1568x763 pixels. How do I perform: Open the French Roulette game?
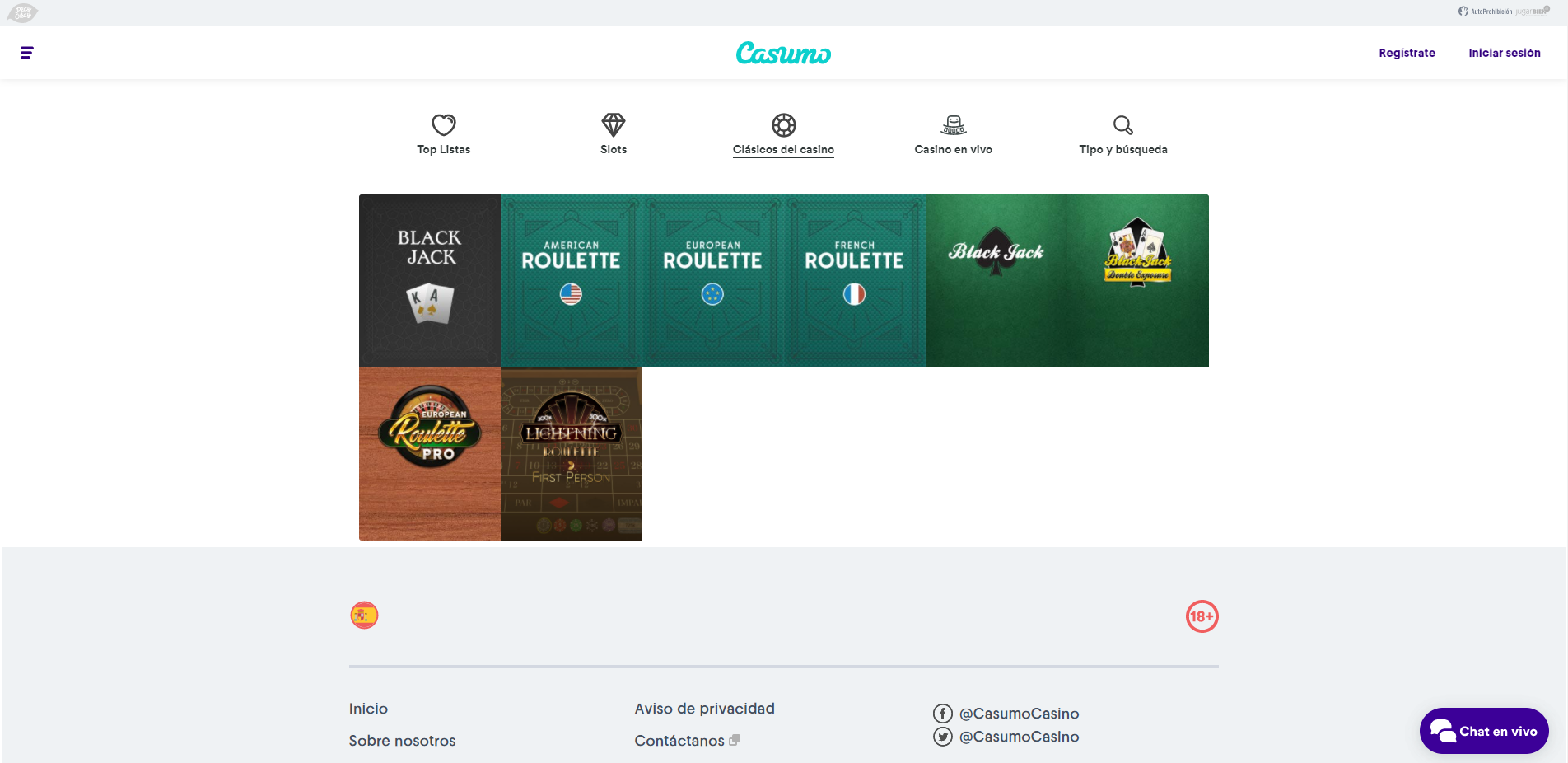point(855,281)
